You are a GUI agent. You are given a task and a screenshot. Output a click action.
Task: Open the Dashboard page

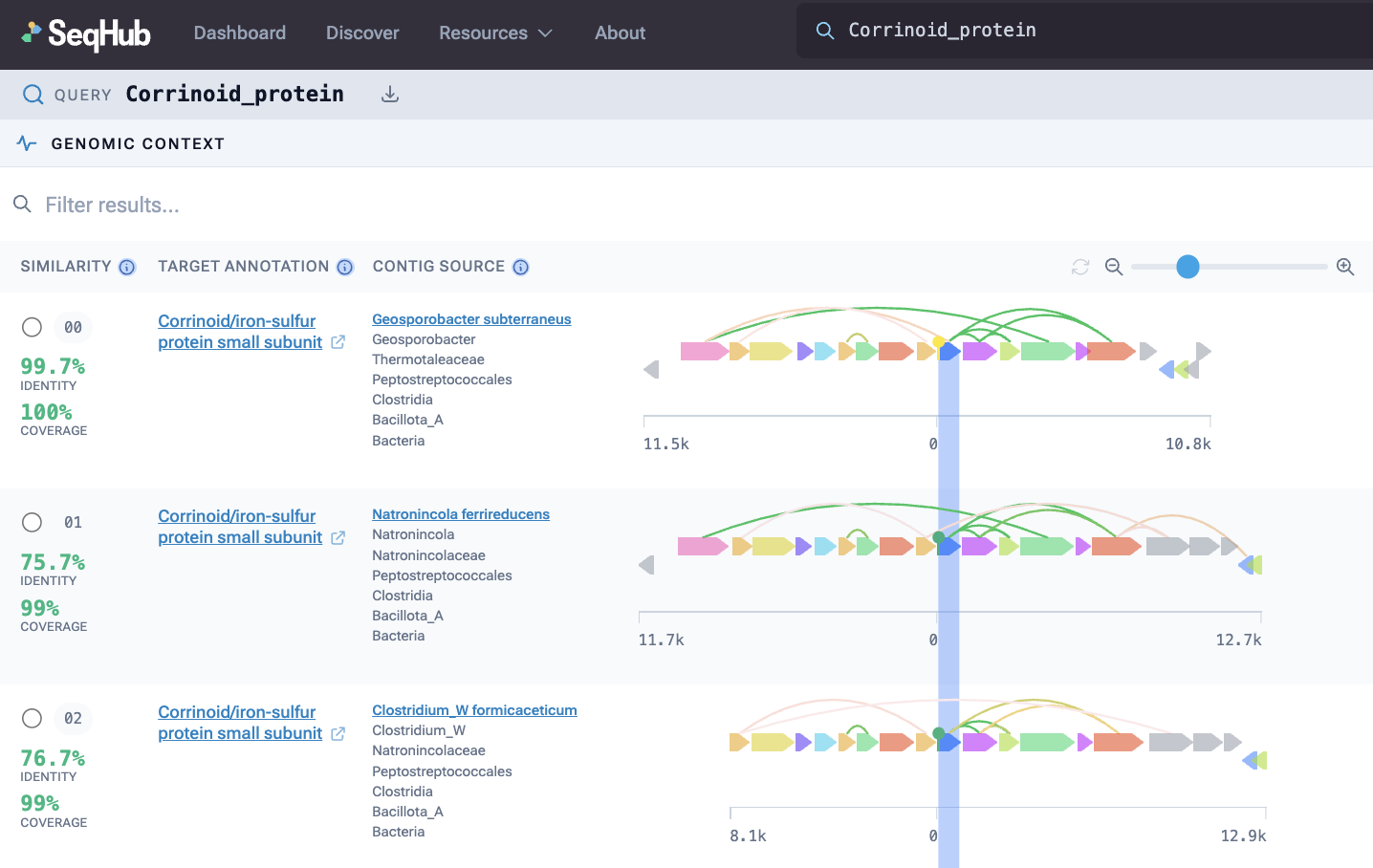point(240,33)
